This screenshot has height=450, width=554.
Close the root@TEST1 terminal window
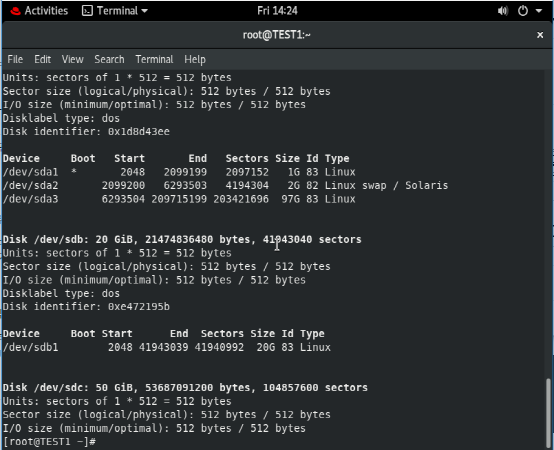540,35
